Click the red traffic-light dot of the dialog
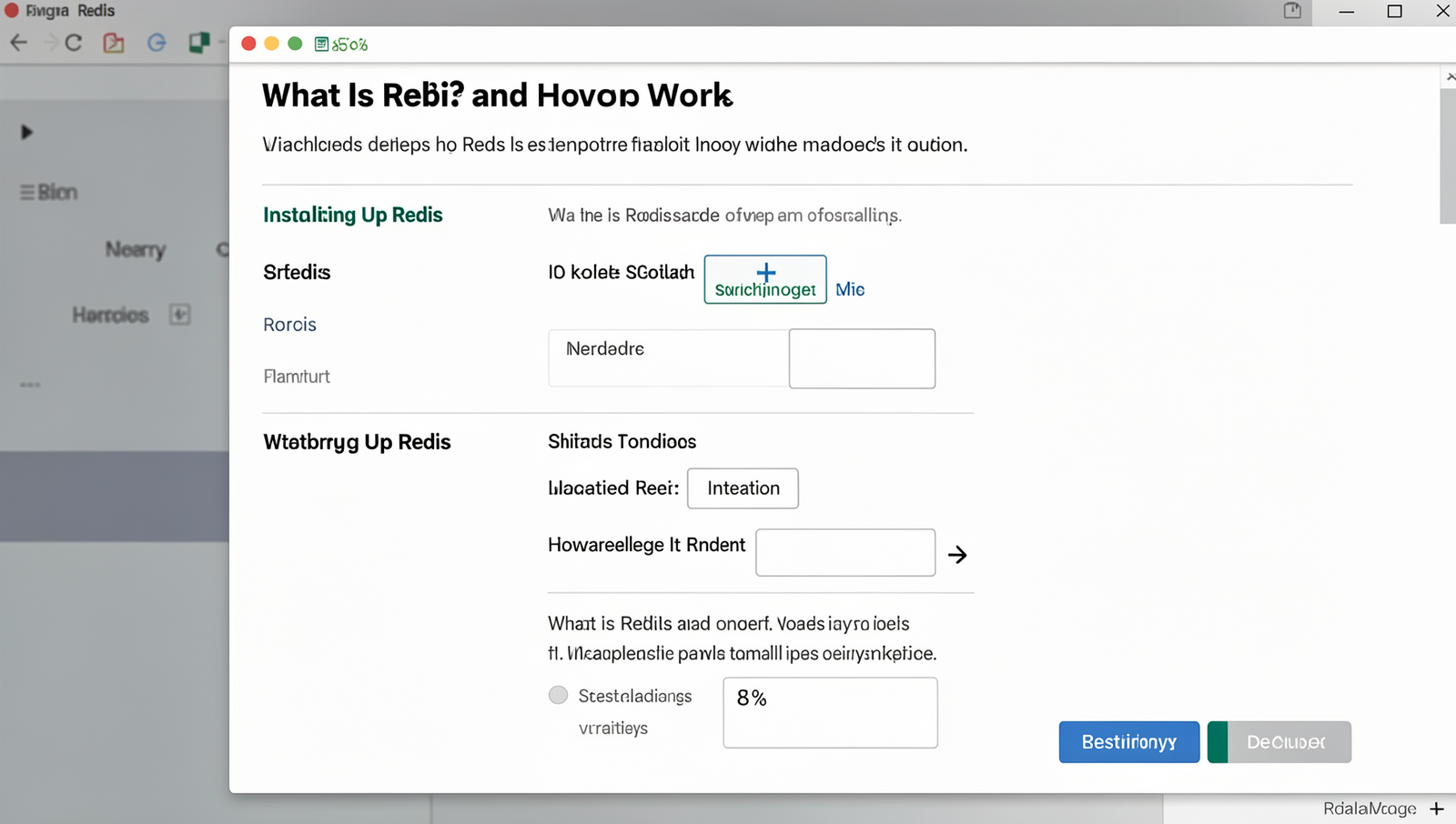Image resolution: width=1456 pixels, height=824 pixels. coord(248,44)
